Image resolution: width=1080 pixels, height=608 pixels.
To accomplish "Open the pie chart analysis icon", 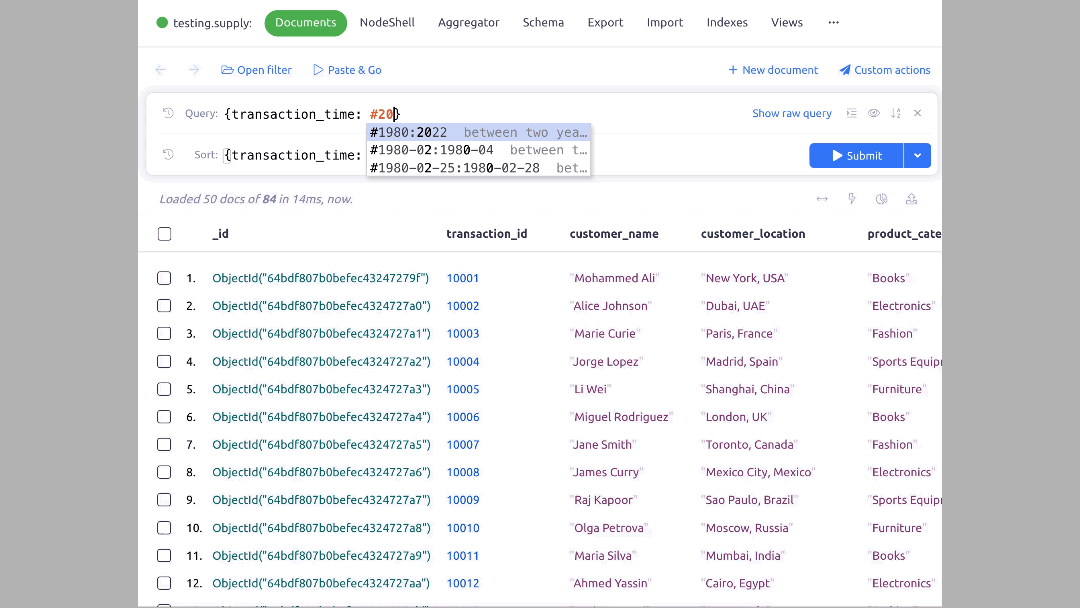I will (x=881, y=199).
